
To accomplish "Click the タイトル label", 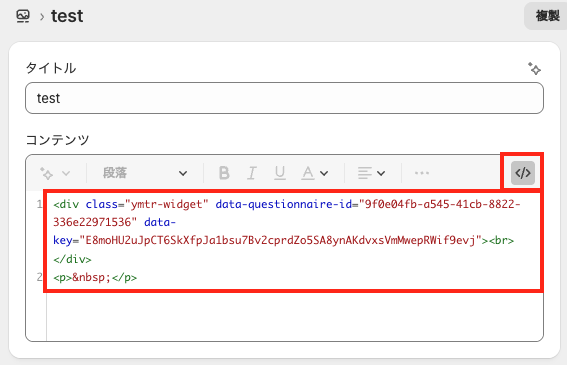I will coord(51,68).
